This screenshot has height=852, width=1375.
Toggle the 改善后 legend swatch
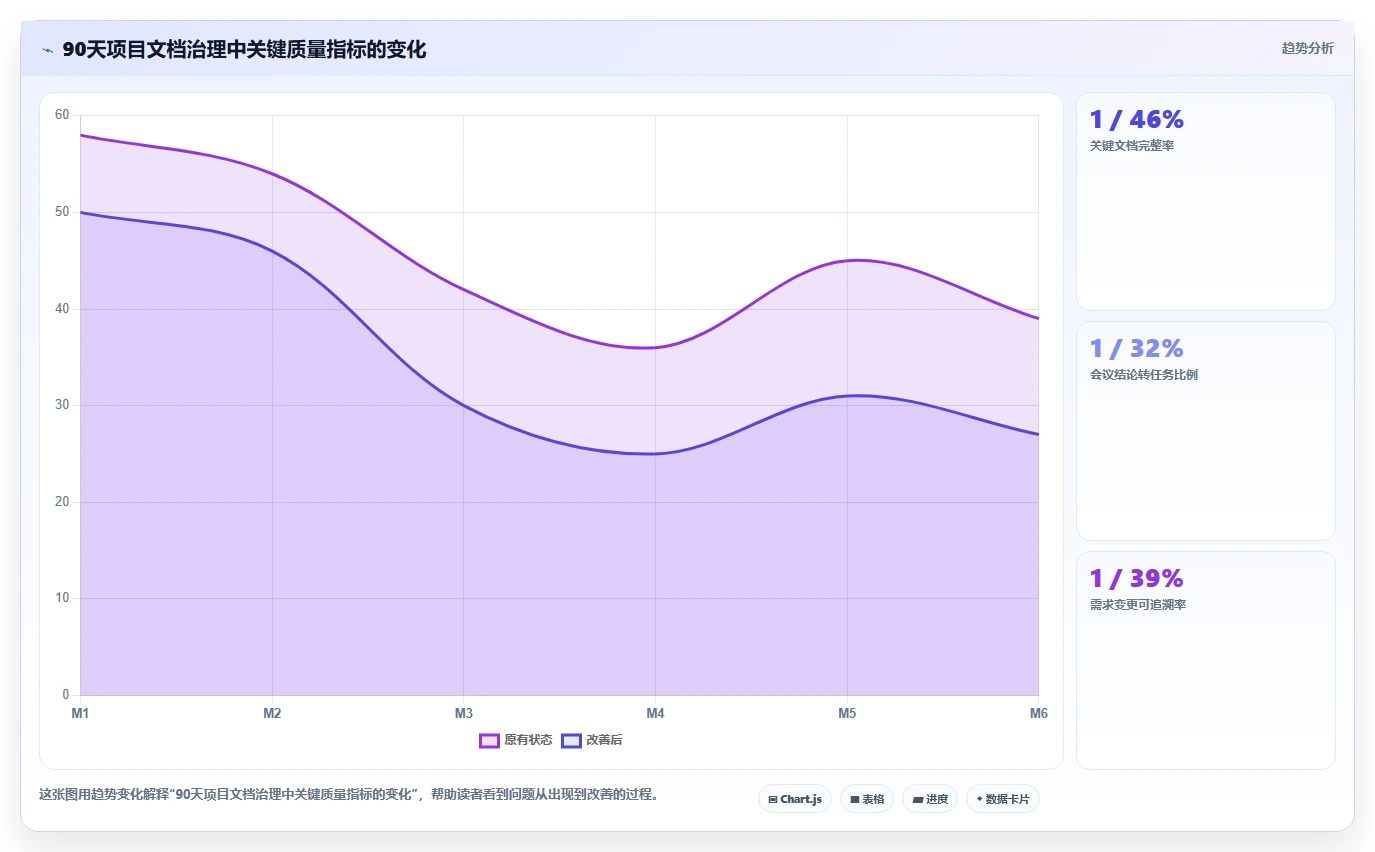pyautogui.click(x=572, y=741)
